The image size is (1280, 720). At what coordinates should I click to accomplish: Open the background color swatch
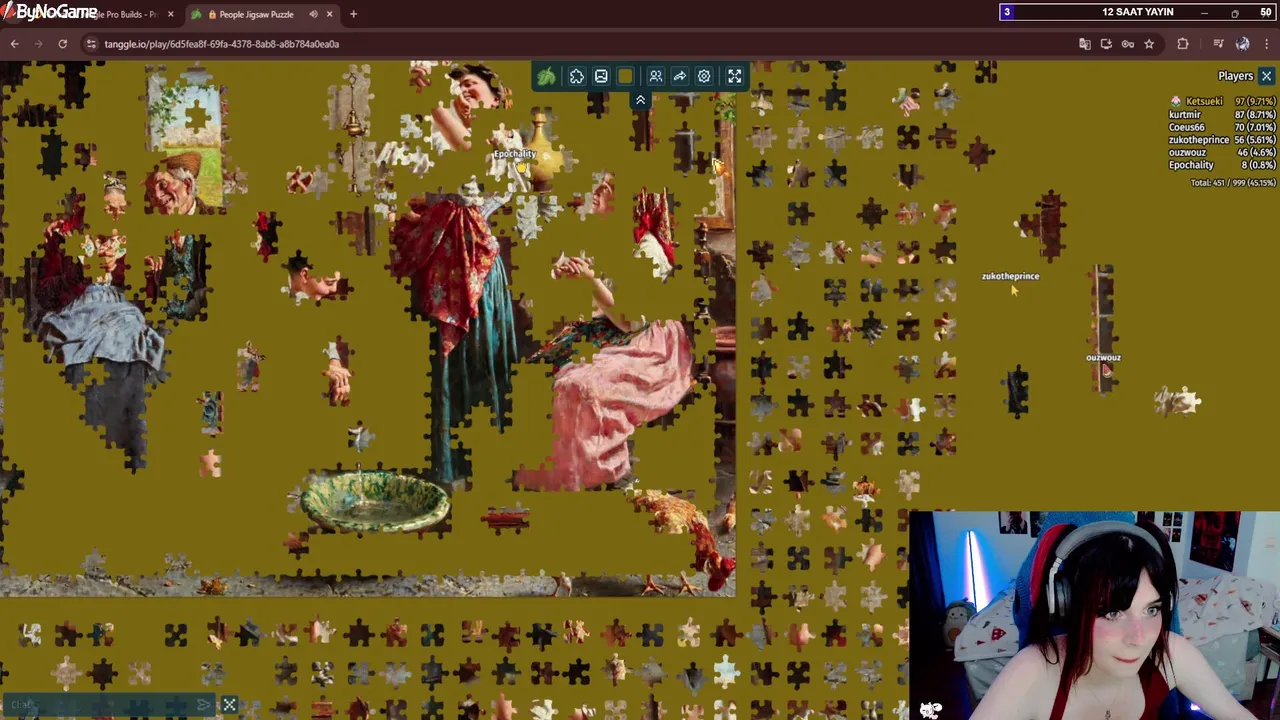[x=625, y=76]
